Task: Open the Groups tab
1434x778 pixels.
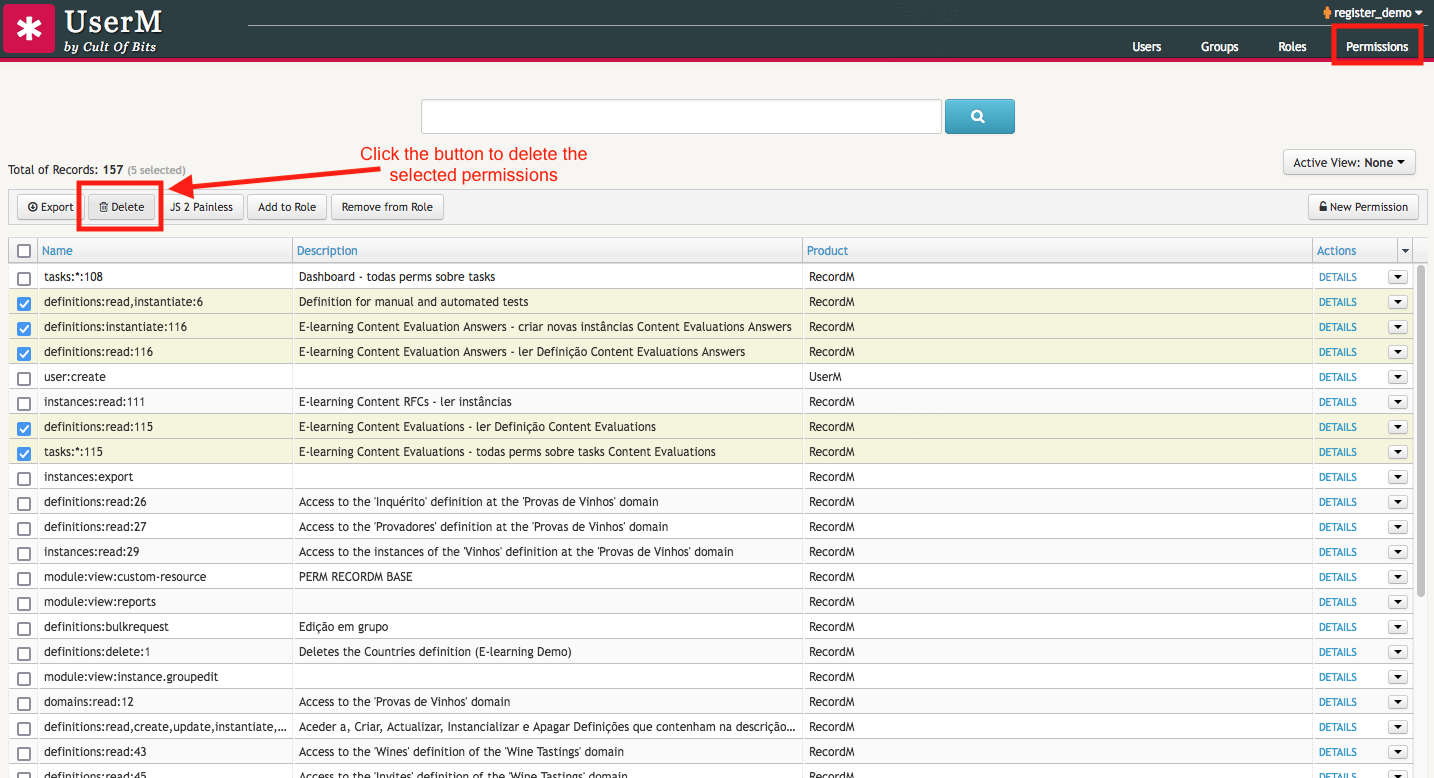Action: tap(1219, 47)
